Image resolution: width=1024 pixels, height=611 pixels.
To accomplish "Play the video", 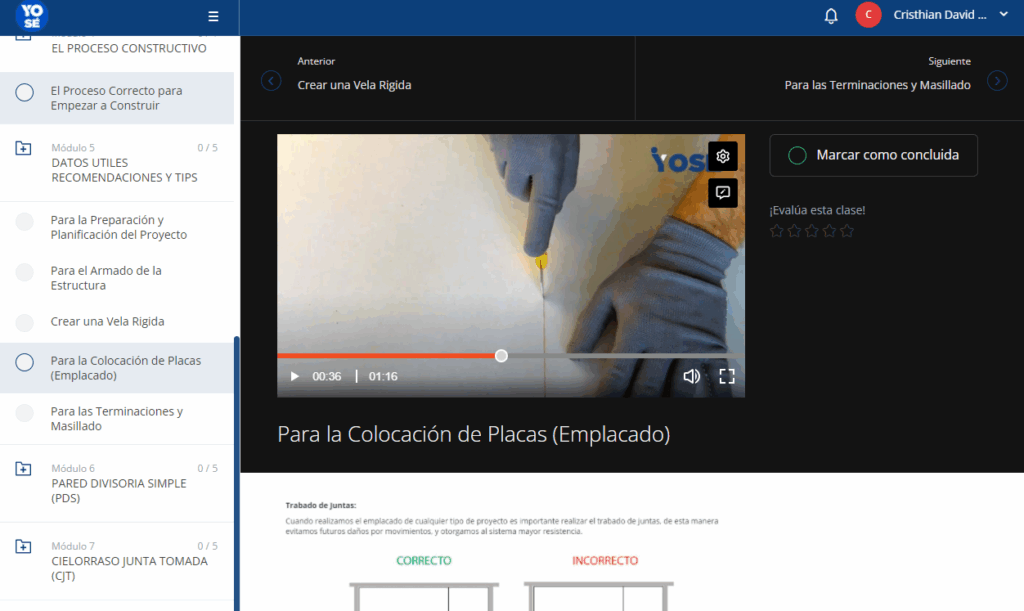I will 295,376.
